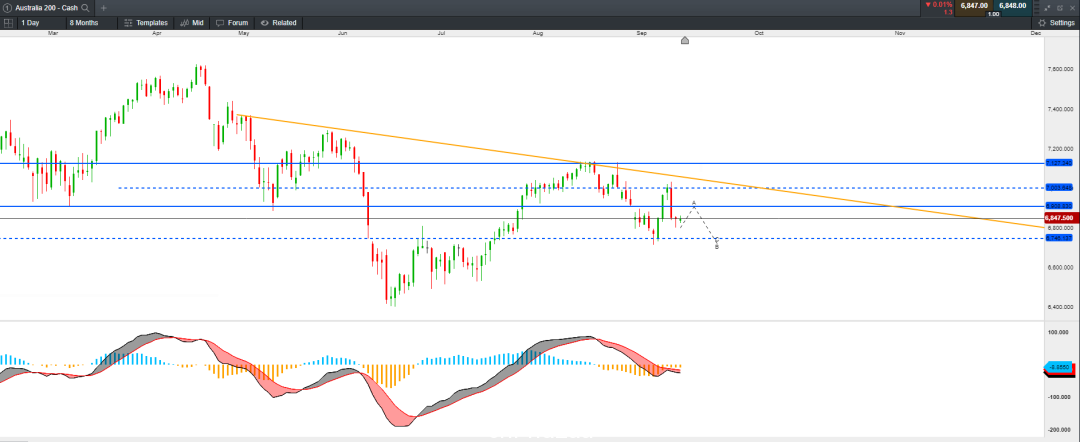
Task: Open the Forum chat panel
Action: (x=231, y=23)
